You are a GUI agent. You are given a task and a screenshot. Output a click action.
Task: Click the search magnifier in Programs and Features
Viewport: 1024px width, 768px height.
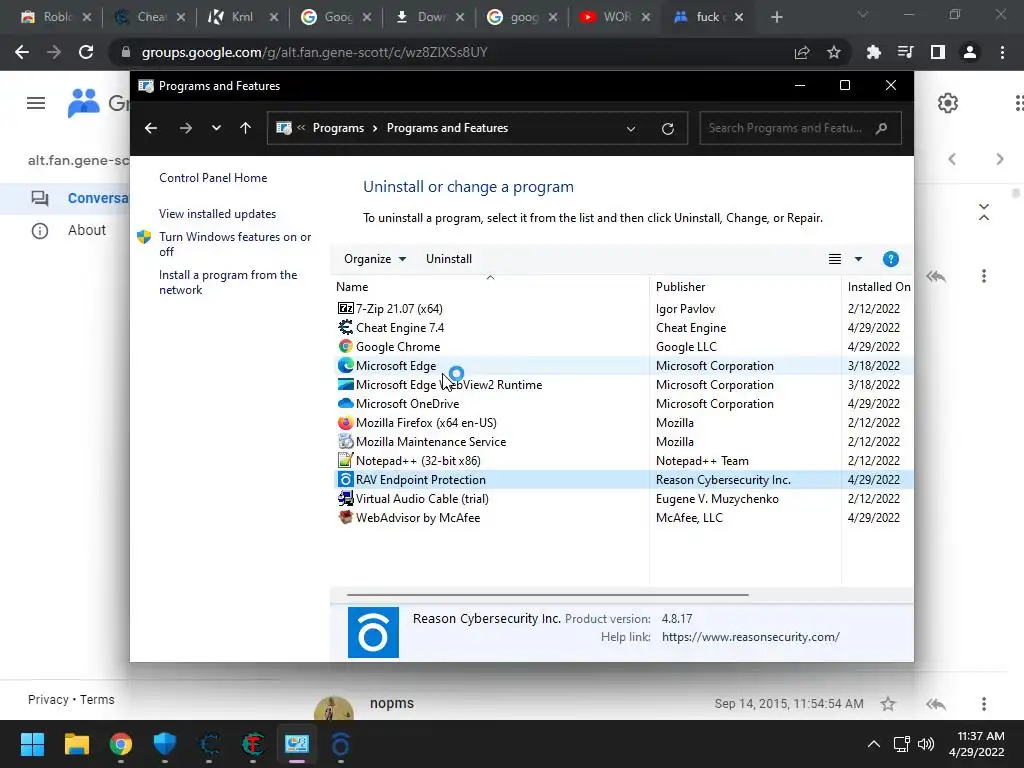[881, 128]
